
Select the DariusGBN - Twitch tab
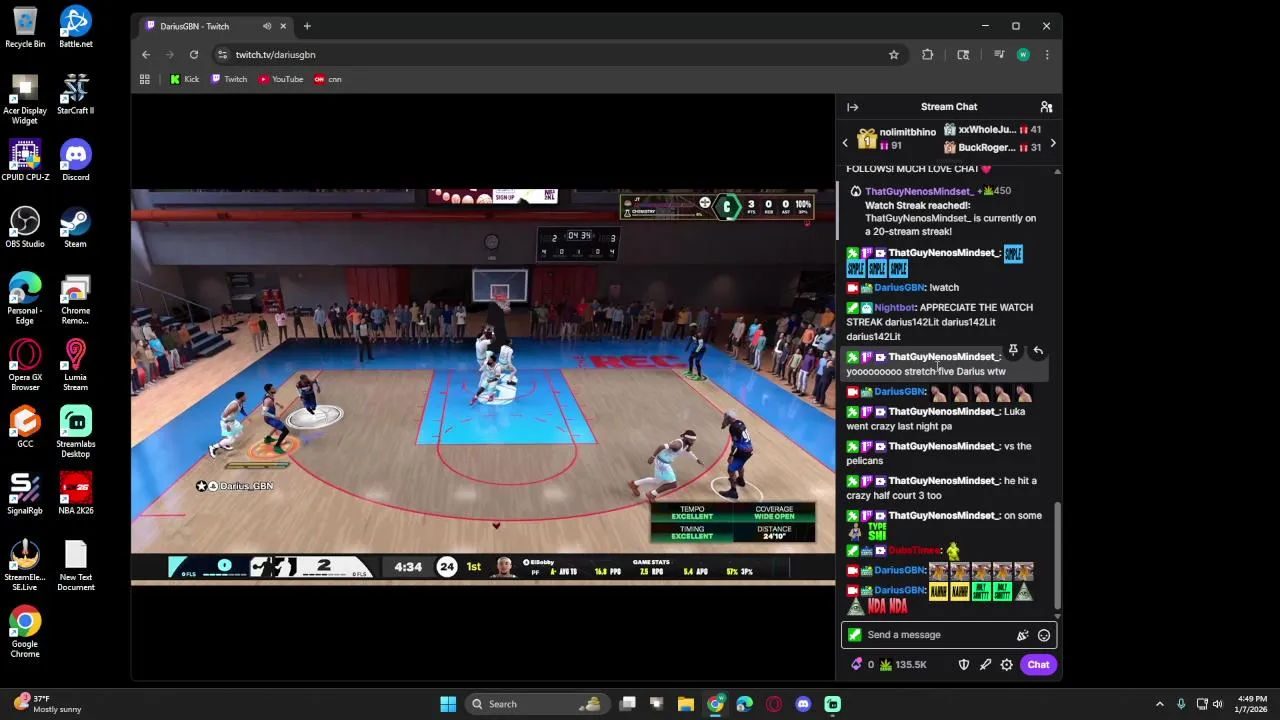(x=215, y=26)
